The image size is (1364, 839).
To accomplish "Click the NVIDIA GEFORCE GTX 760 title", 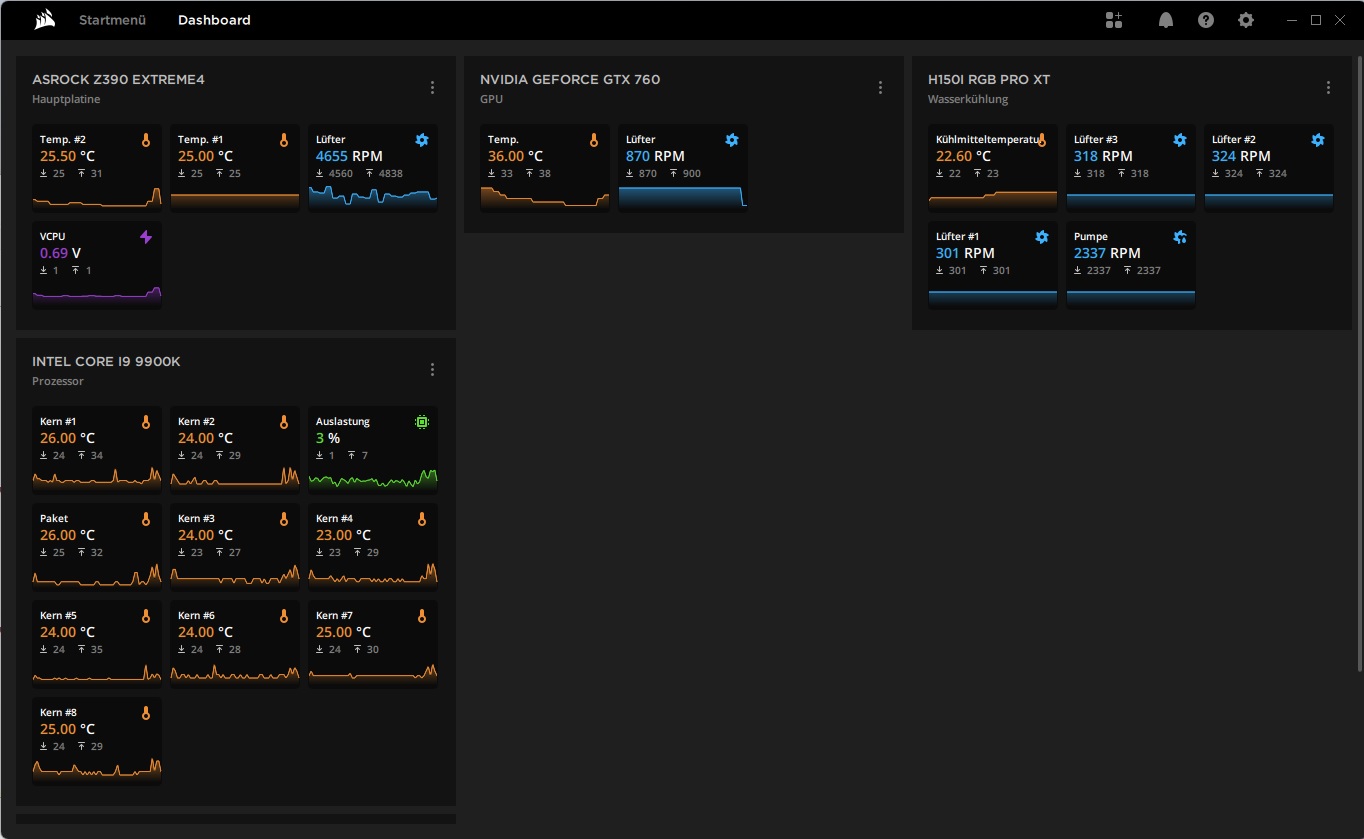I will pos(570,80).
